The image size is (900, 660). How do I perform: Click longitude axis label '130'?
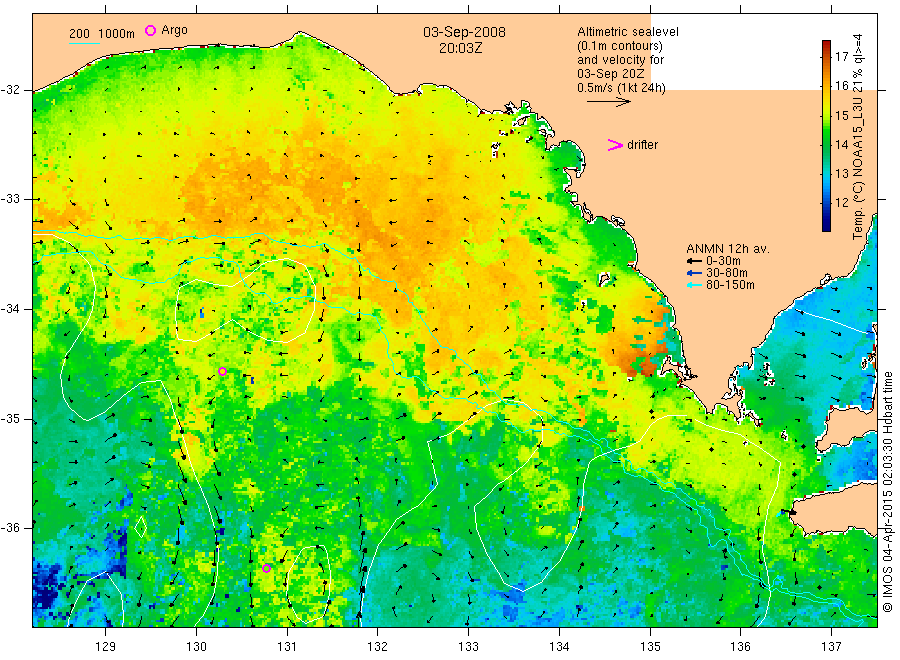[196, 647]
